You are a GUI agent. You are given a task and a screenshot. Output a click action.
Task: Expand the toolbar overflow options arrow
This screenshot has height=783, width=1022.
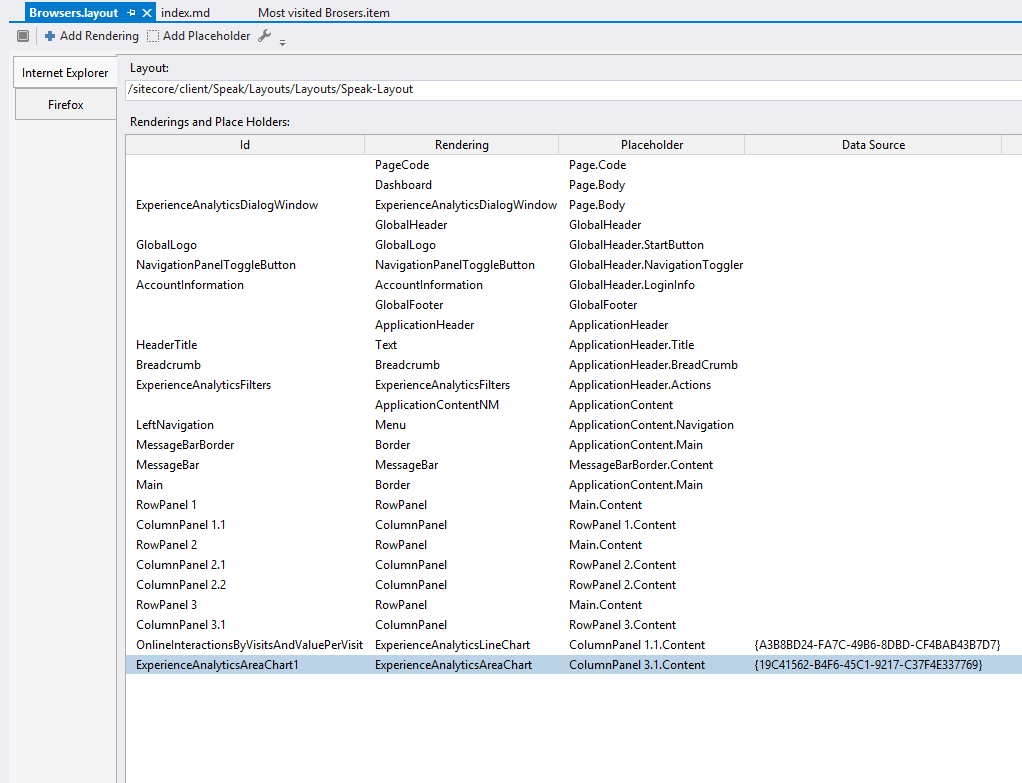(x=283, y=42)
